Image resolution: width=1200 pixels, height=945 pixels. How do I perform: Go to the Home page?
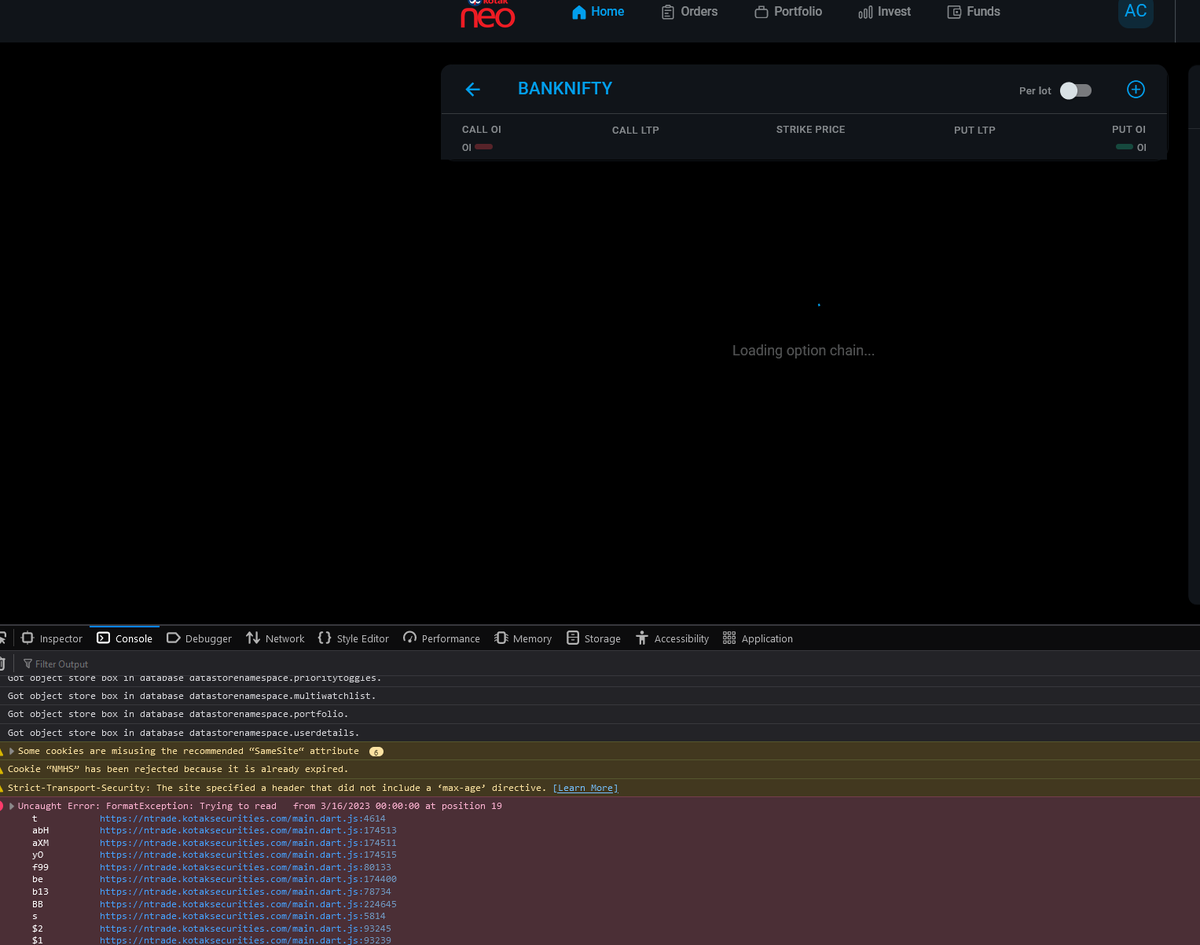point(597,12)
